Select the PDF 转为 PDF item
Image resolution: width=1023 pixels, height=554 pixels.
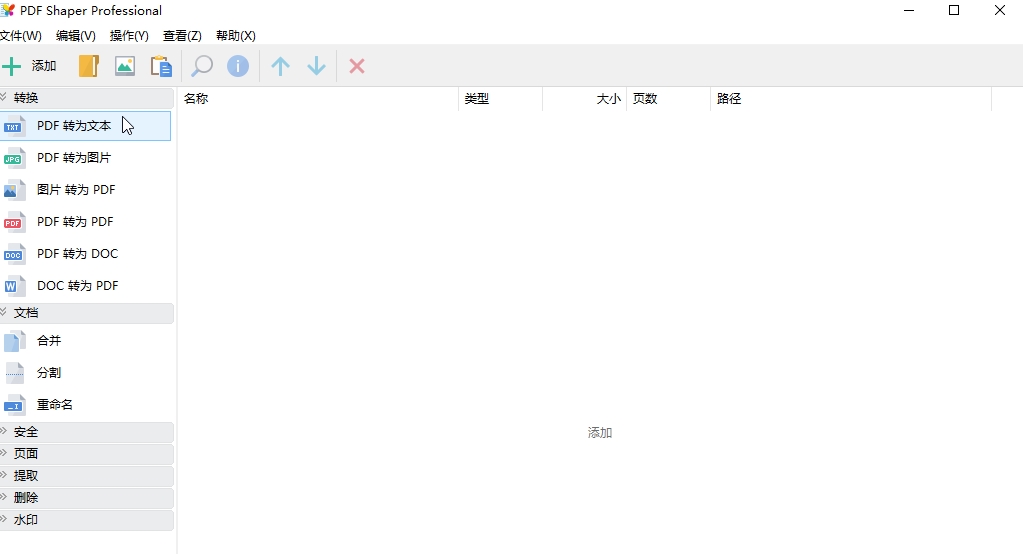85,221
